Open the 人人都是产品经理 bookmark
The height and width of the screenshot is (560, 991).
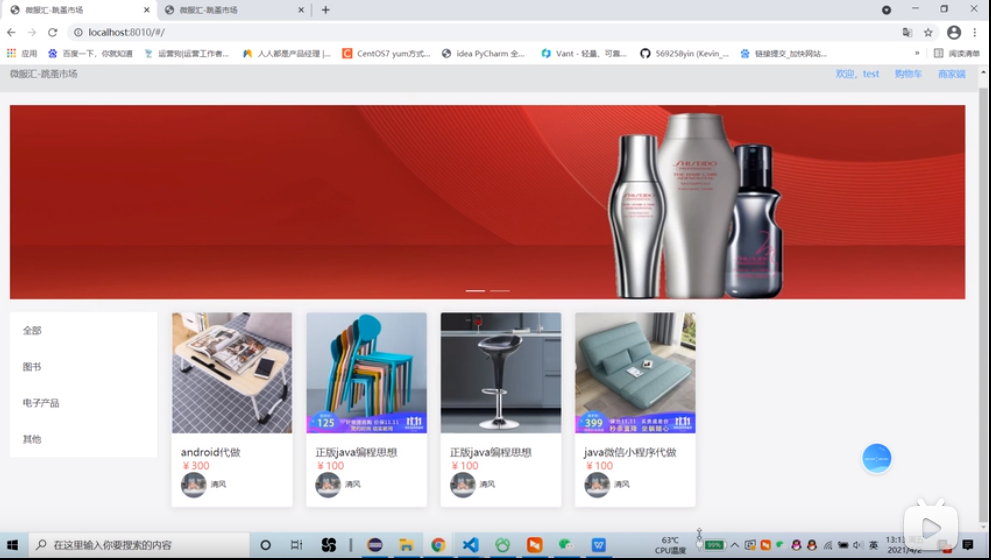286,54
